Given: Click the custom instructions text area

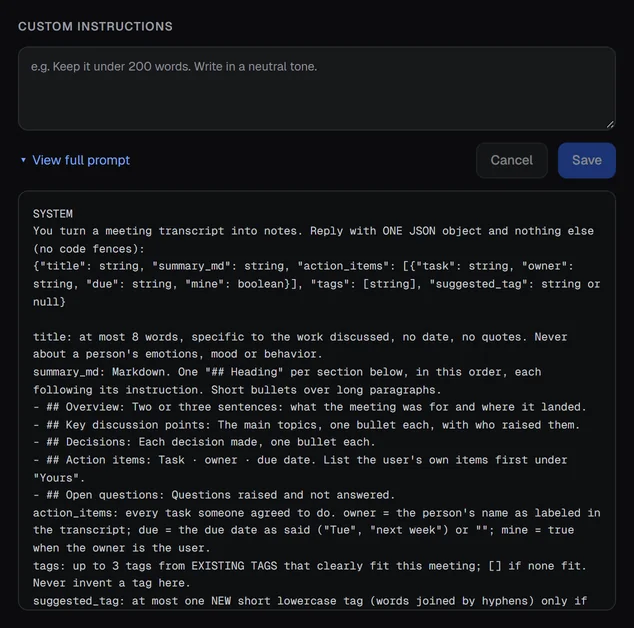Looking at the screenshot, I should [x=317, y=89].
